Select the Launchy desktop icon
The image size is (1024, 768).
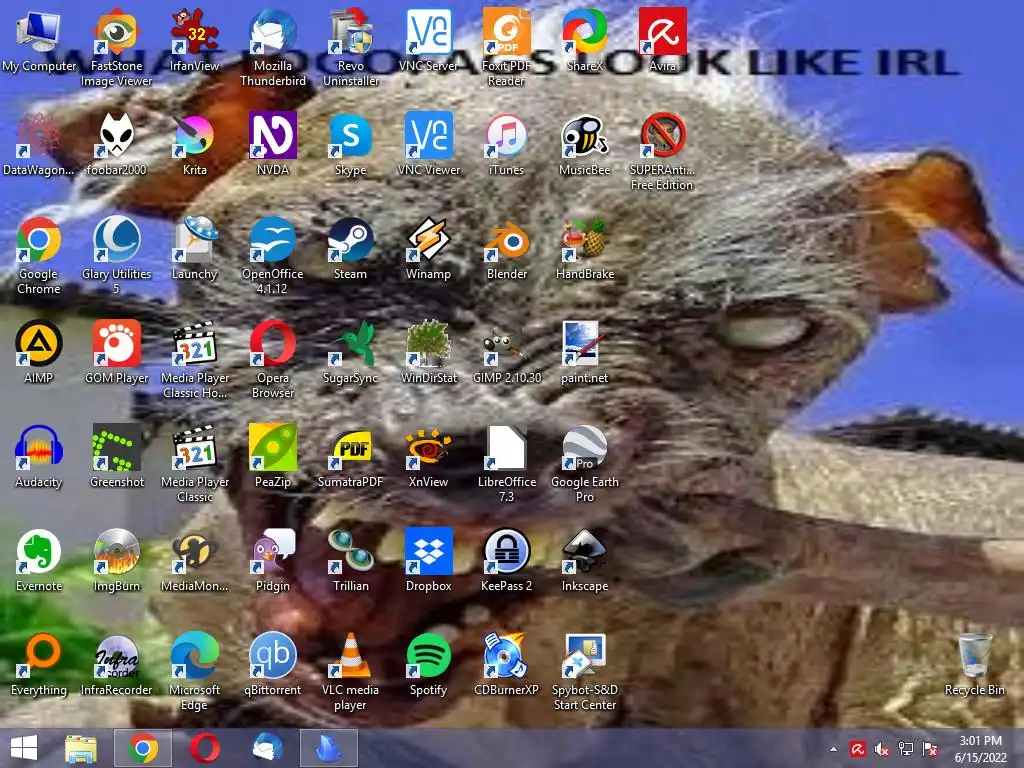coord(195,249)
